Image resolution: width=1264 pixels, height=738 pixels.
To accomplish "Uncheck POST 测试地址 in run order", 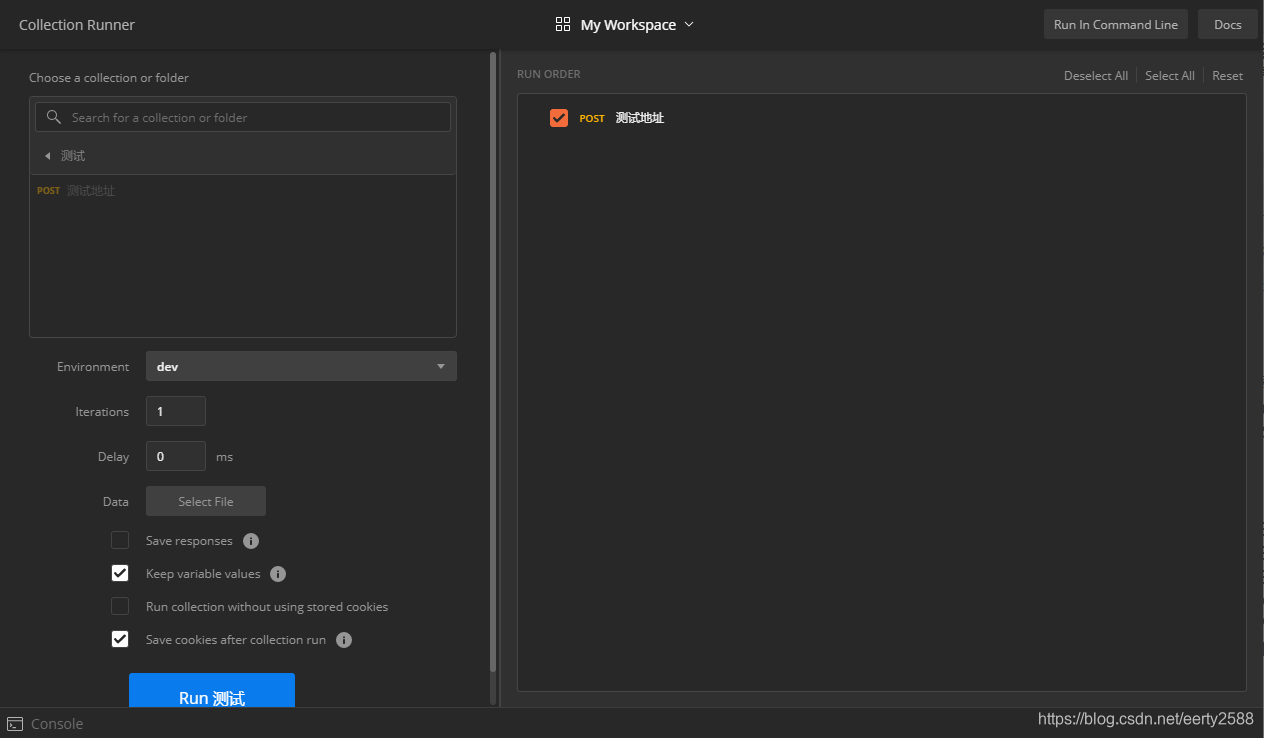I will coord(559,118).
